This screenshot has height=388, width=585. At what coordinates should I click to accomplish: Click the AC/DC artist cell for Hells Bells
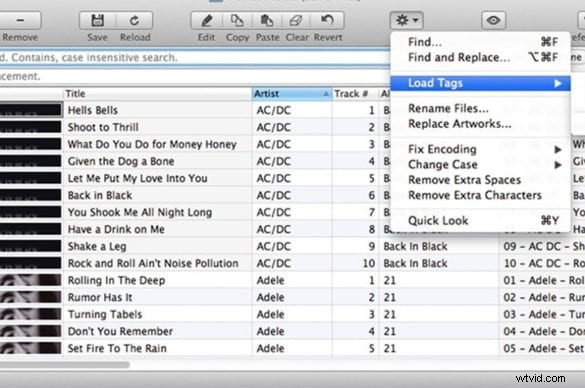coord(292,110)
